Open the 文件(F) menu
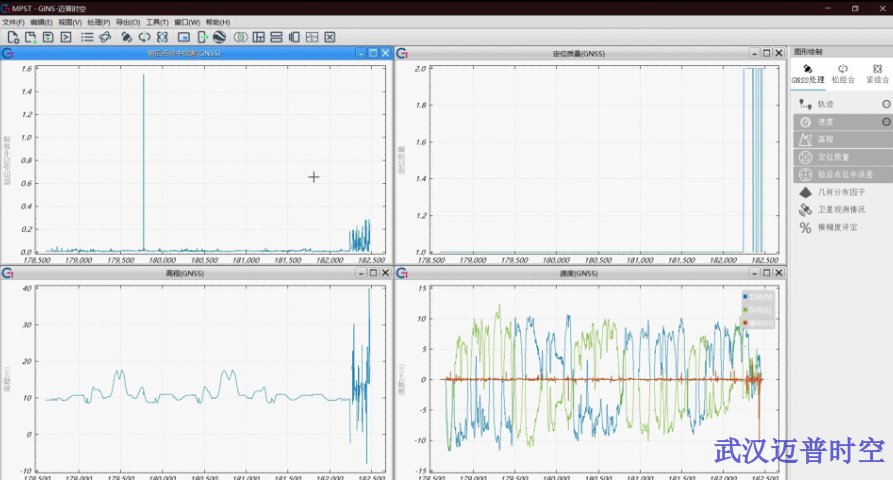The width and height of the screenshot is (893, 480). (13, 22)
